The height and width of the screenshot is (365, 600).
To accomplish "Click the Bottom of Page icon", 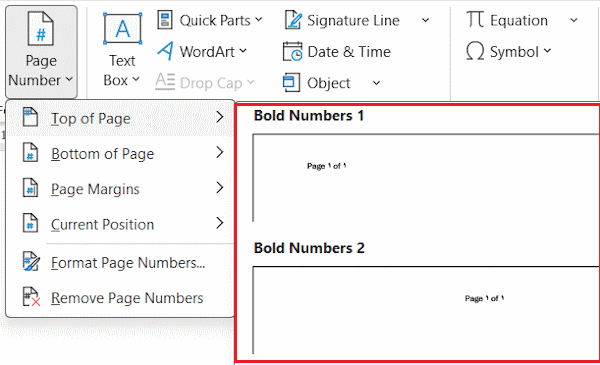I will 30,152.
